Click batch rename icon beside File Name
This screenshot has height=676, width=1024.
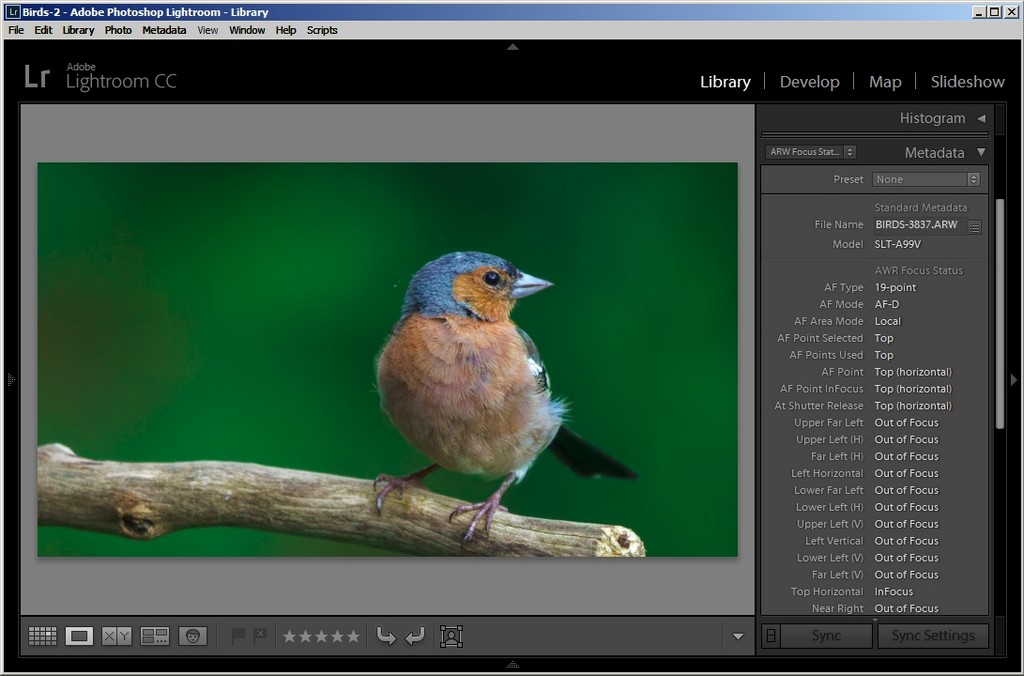(975, 227)
